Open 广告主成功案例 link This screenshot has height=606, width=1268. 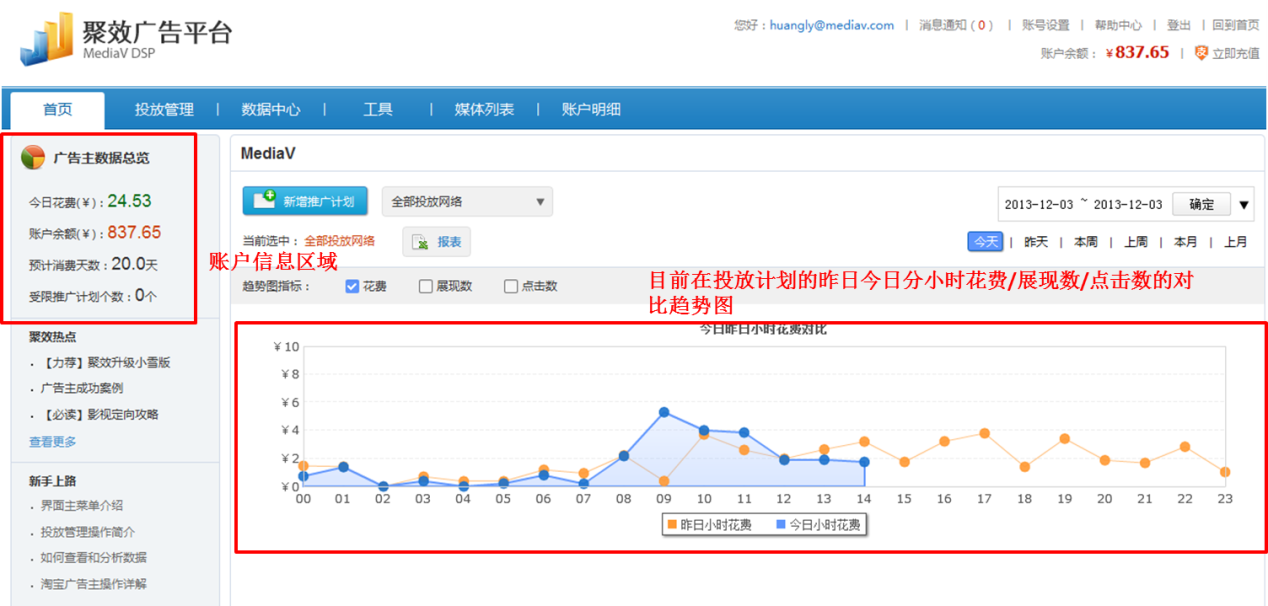tap(82, 388)
